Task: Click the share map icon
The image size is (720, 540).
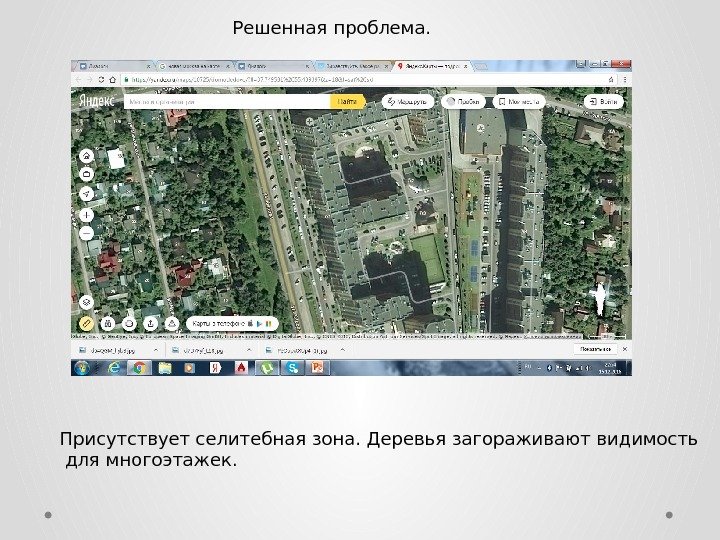Action: (150, 323)
